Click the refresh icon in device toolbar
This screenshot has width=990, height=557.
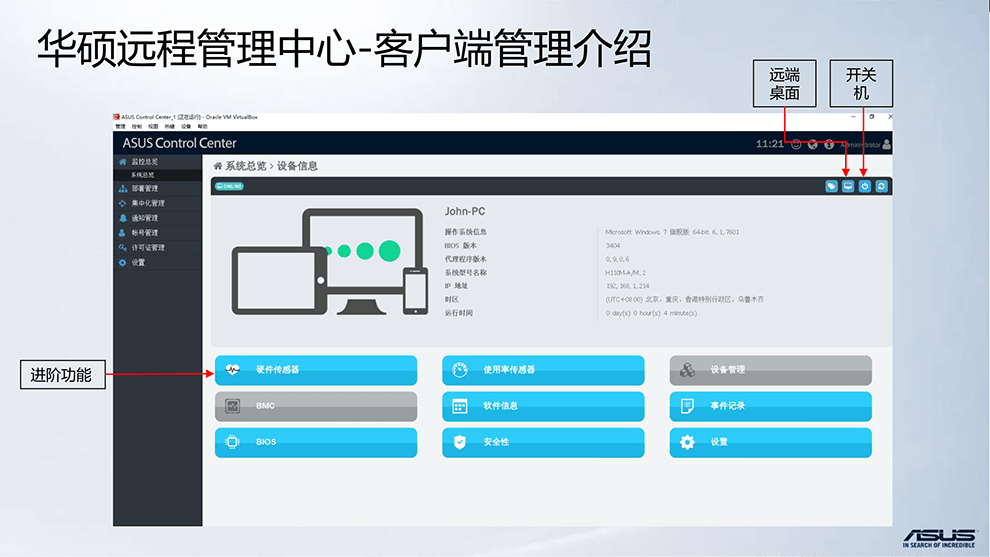tap(882, 186)
